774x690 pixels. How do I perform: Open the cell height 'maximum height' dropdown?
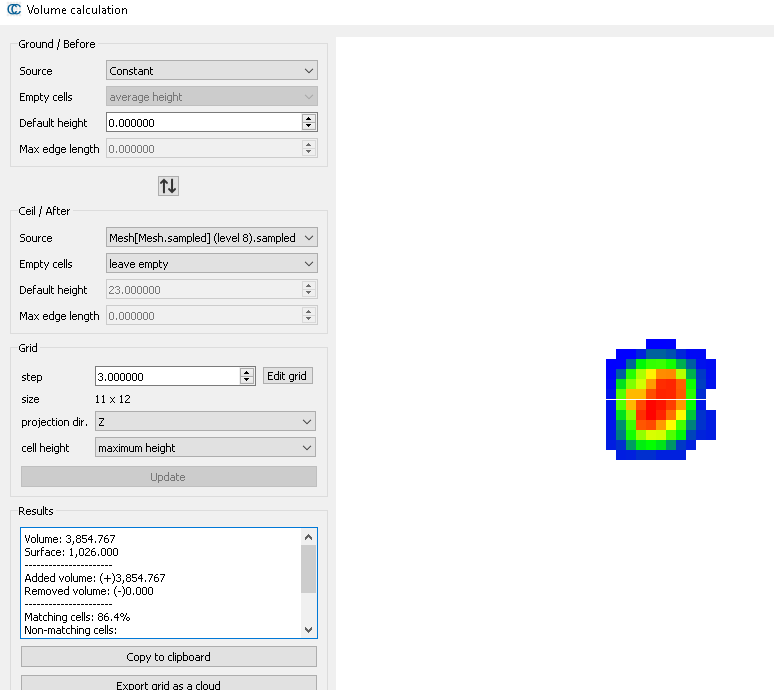(x=205, y=448)
